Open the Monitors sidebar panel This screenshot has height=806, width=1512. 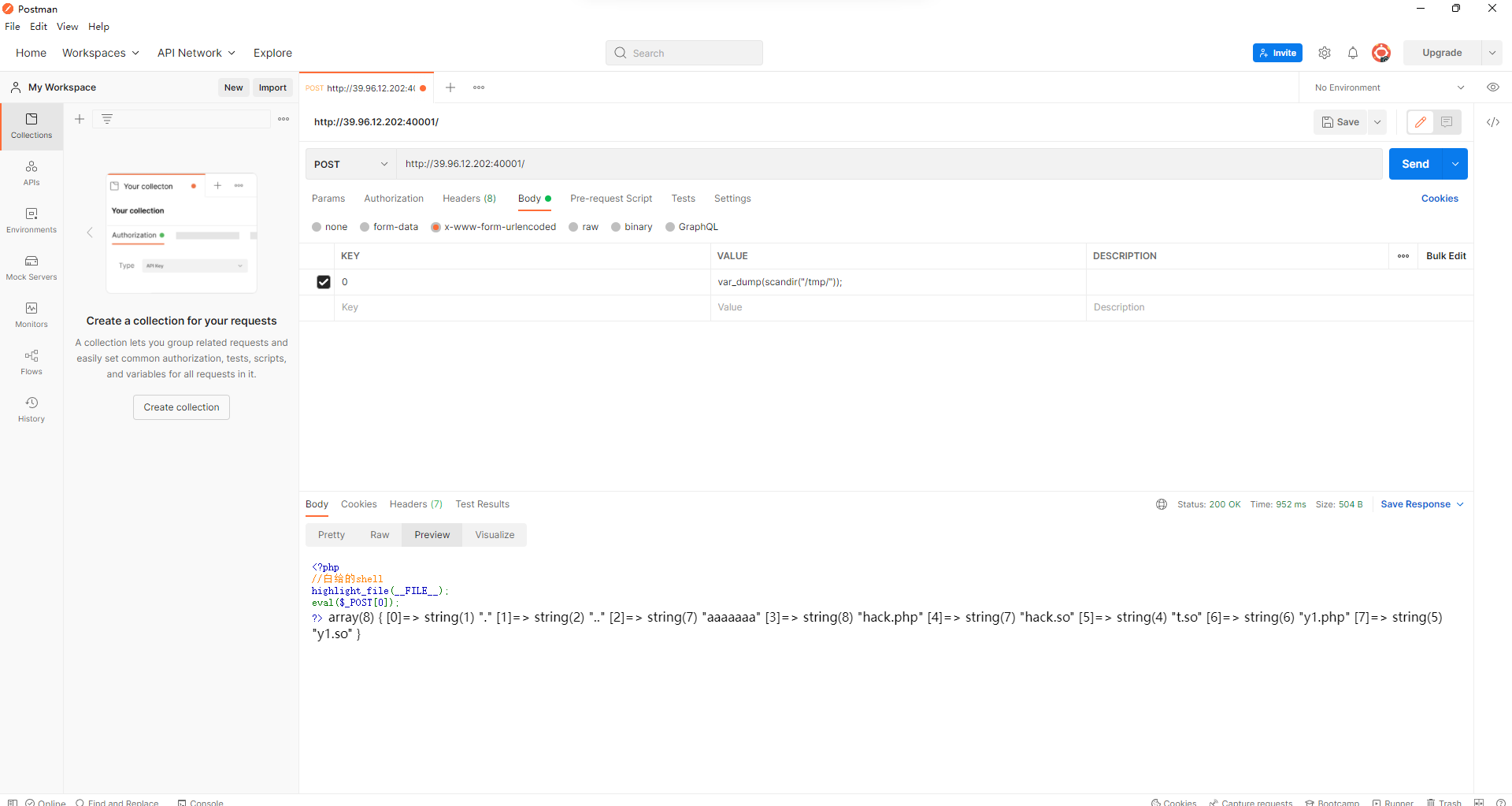31,315
